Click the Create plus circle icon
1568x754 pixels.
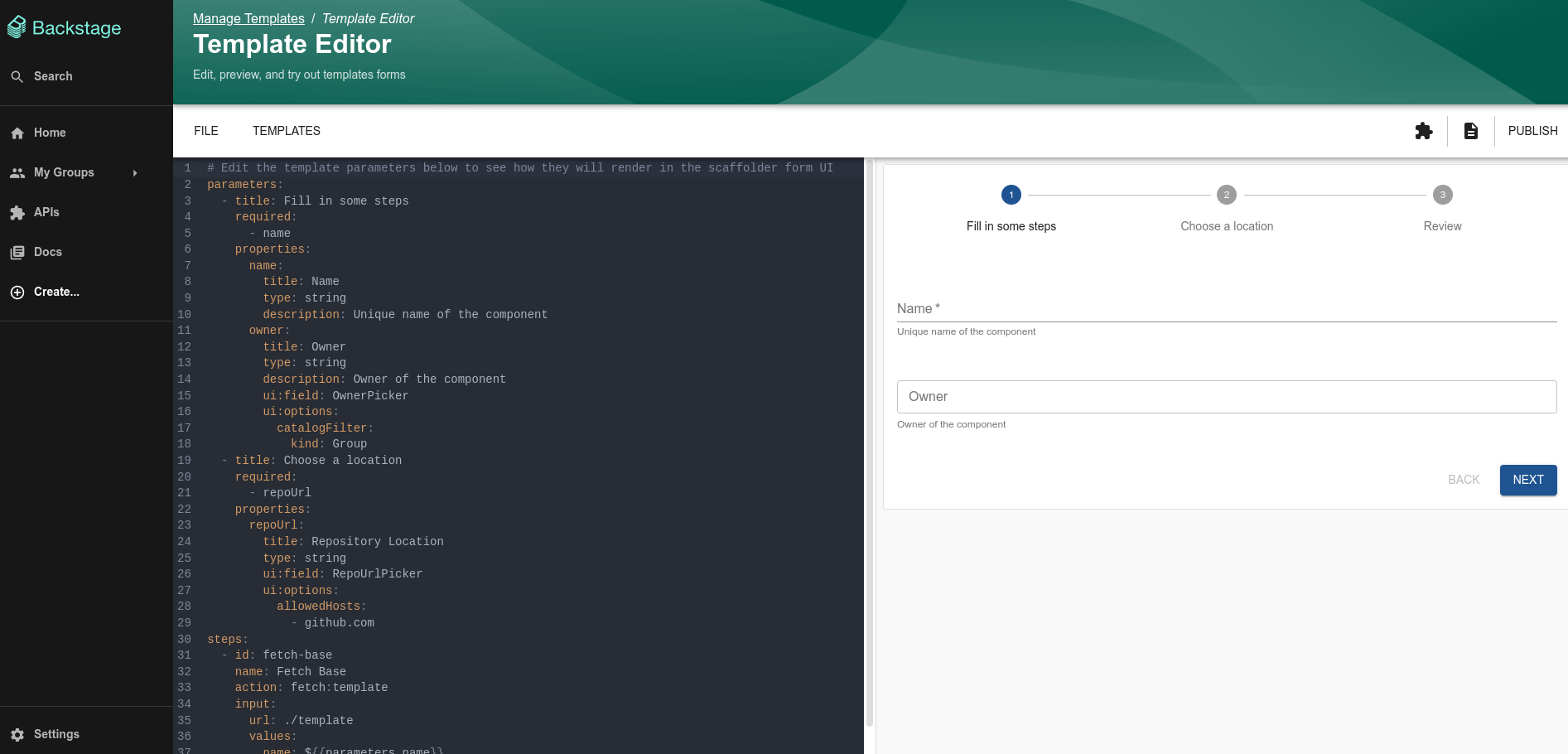17,292
